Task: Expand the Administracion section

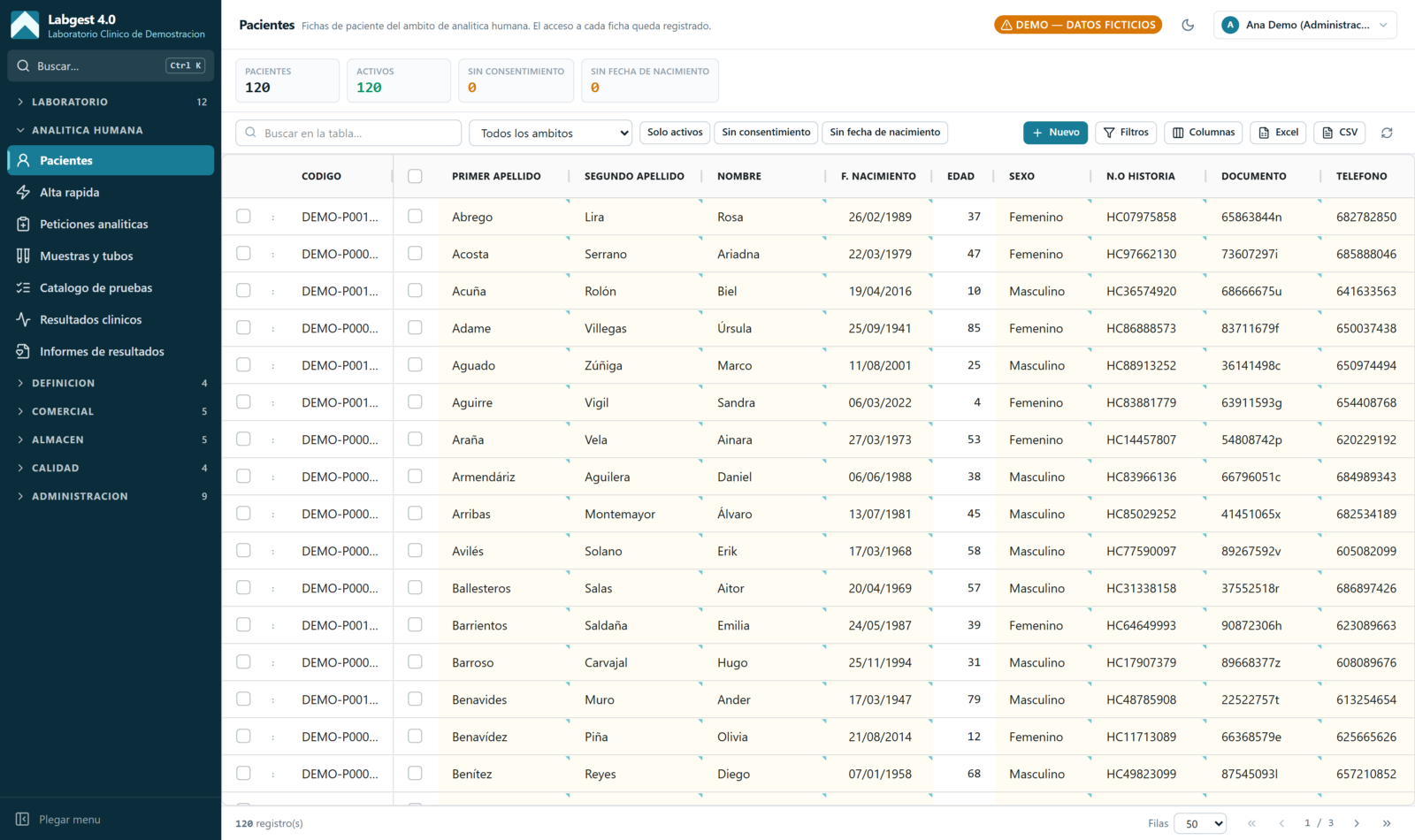Action: pyautogui.click(x=111, y=496)
